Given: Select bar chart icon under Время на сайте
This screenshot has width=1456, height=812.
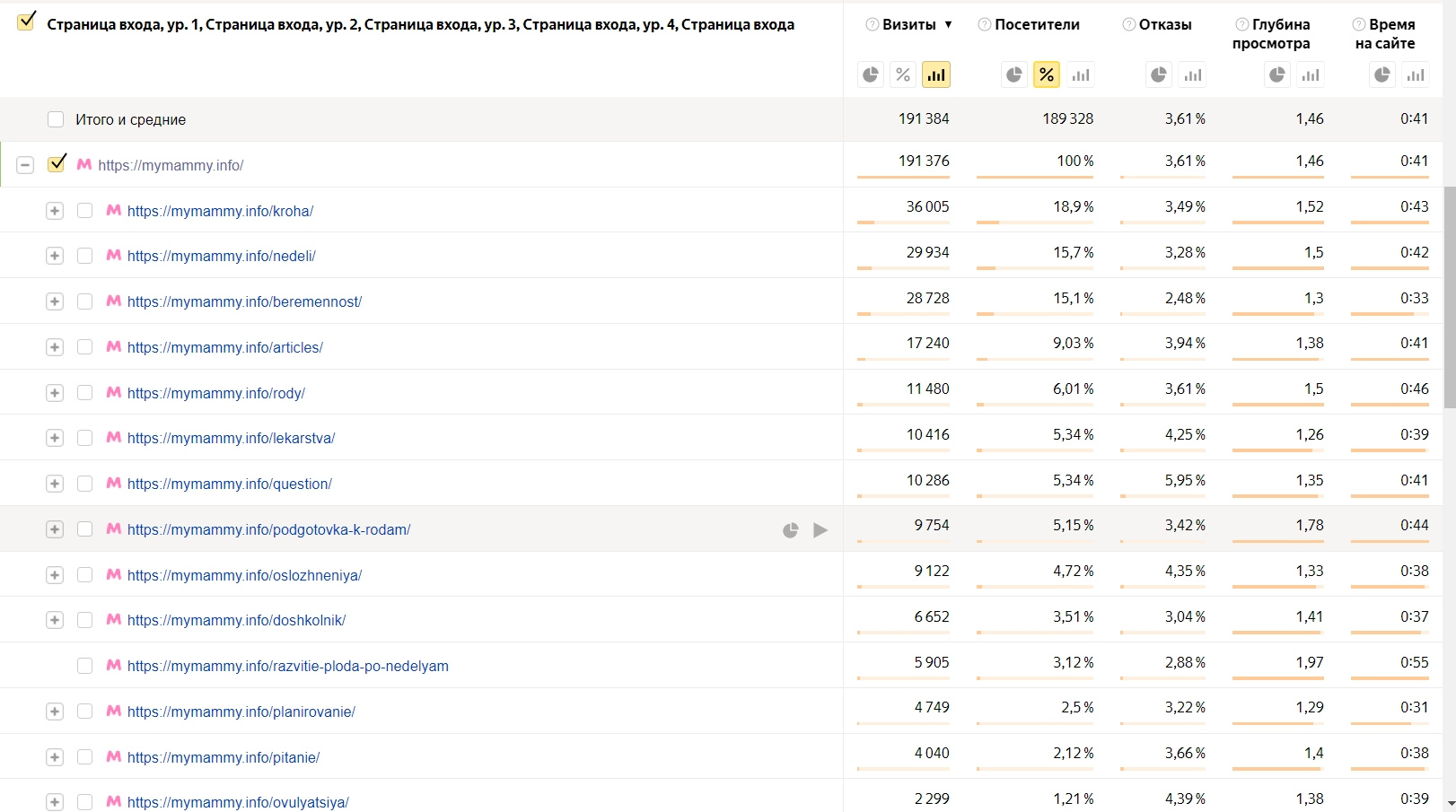Looking at the screenshot, I should click(x=1416, y=75).
